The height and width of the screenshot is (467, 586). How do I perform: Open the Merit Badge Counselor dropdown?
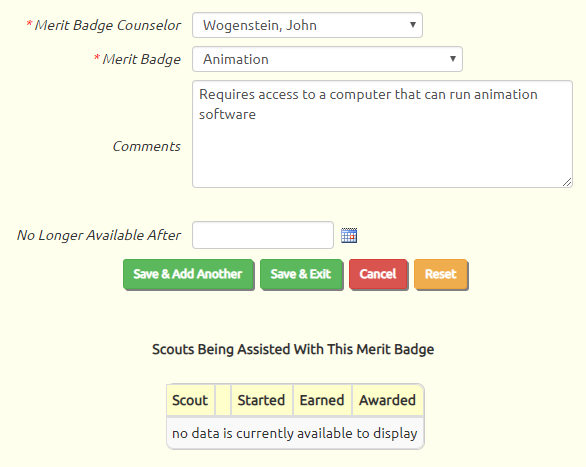point(307,25)
